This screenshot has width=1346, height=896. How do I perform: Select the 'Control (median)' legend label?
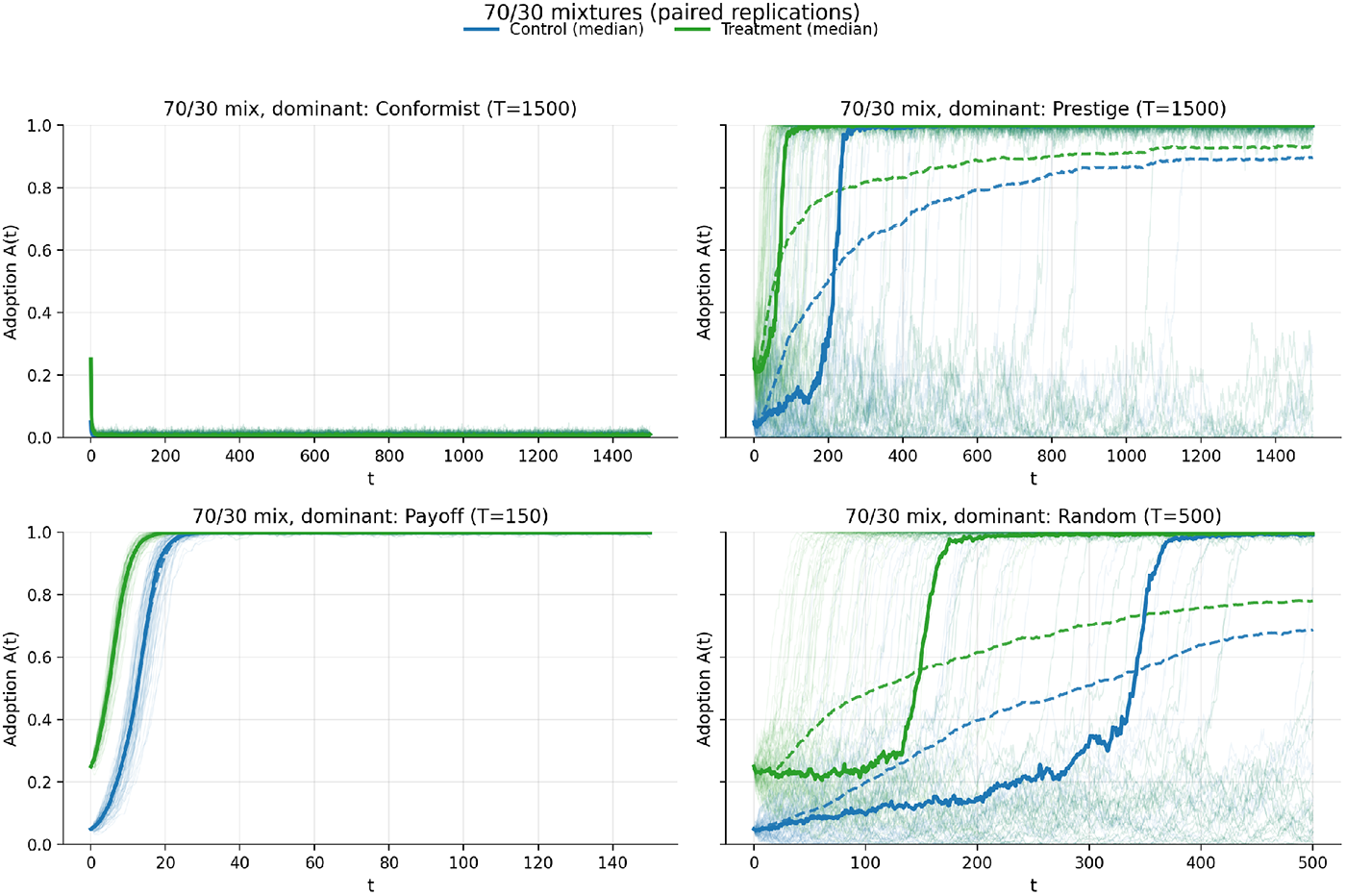pos(577,30)
